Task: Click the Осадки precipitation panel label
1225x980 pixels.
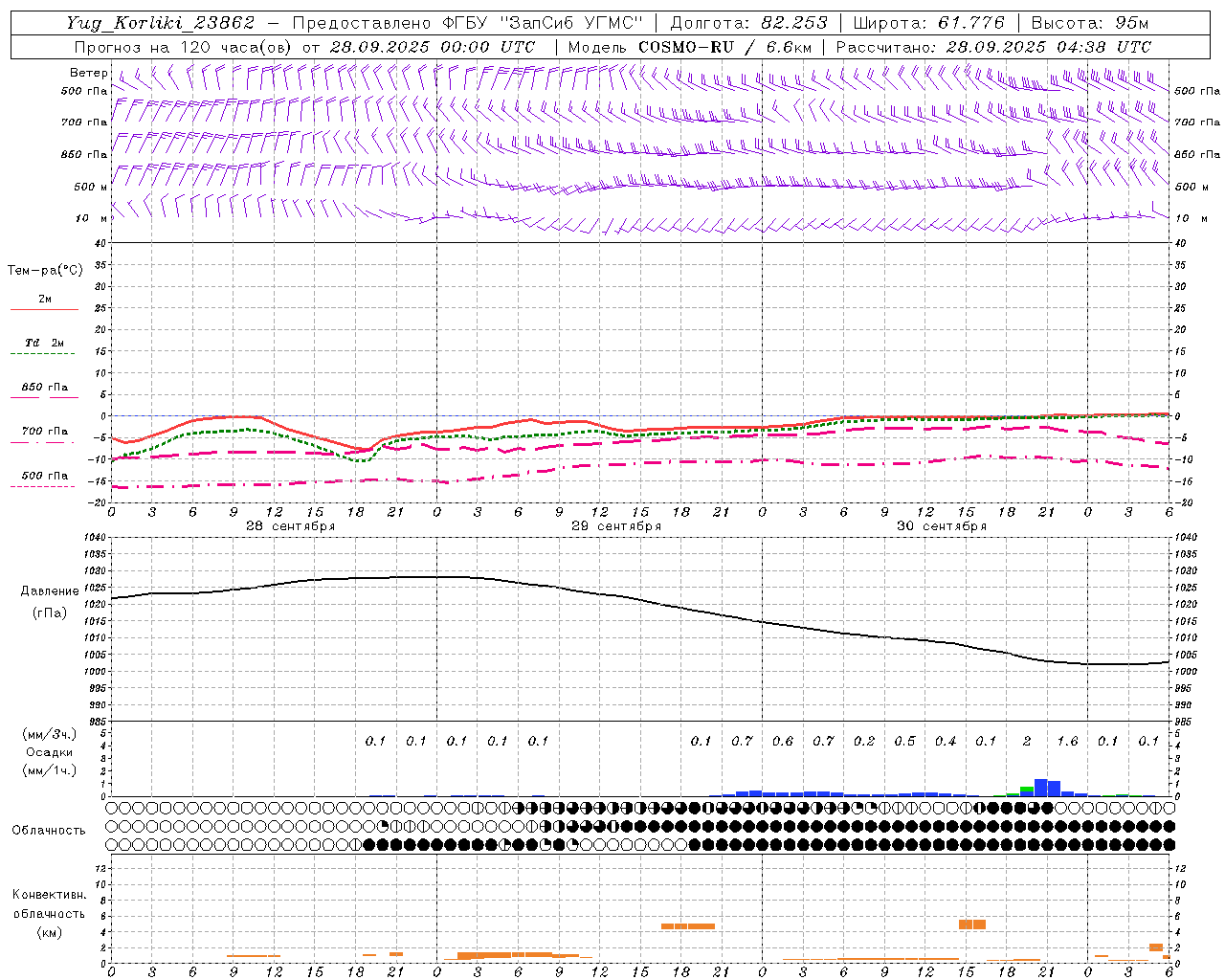Action: [49, 752]
